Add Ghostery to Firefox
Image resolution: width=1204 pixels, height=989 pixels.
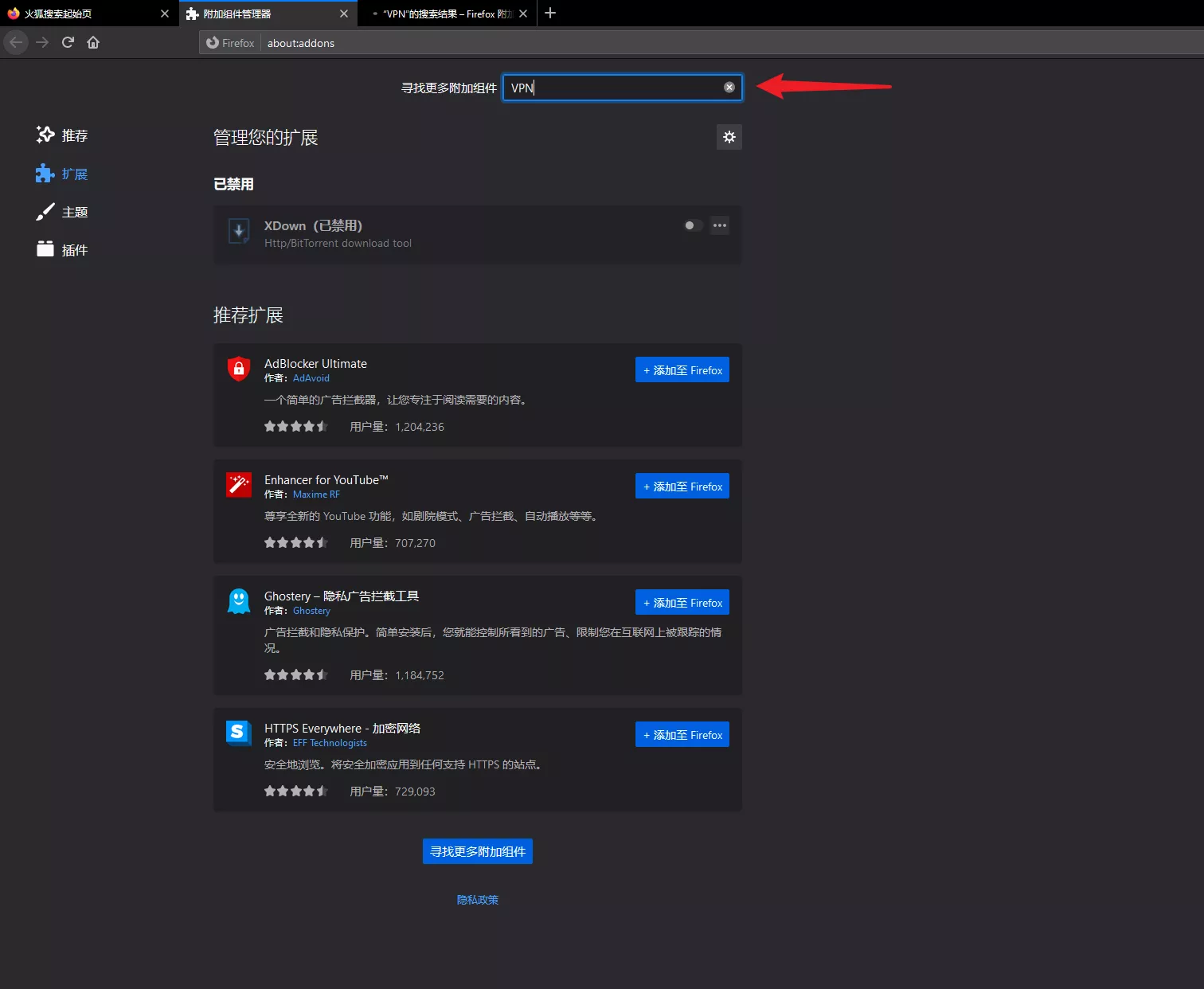pos(682,602)
